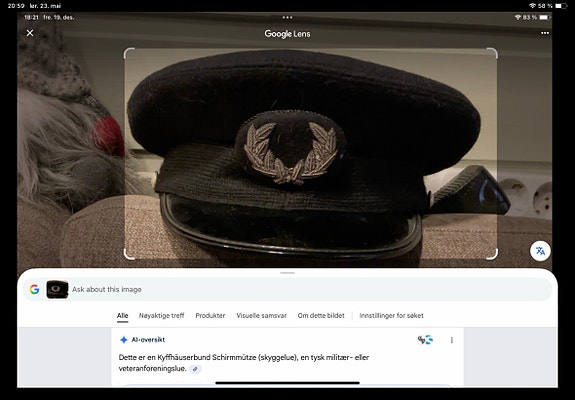Viewport: 575px width, 400px height.
Task: Close Google Lens with the X icon
Action: click(30, 33)
